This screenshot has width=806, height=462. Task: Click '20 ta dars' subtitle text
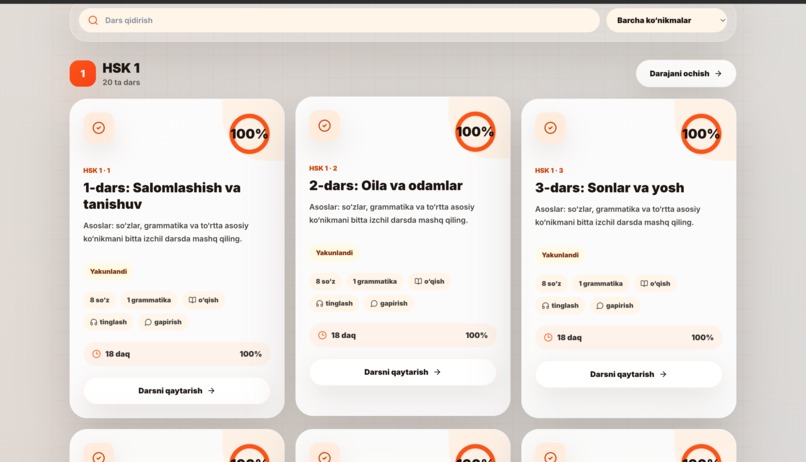(x=121, y=82)
